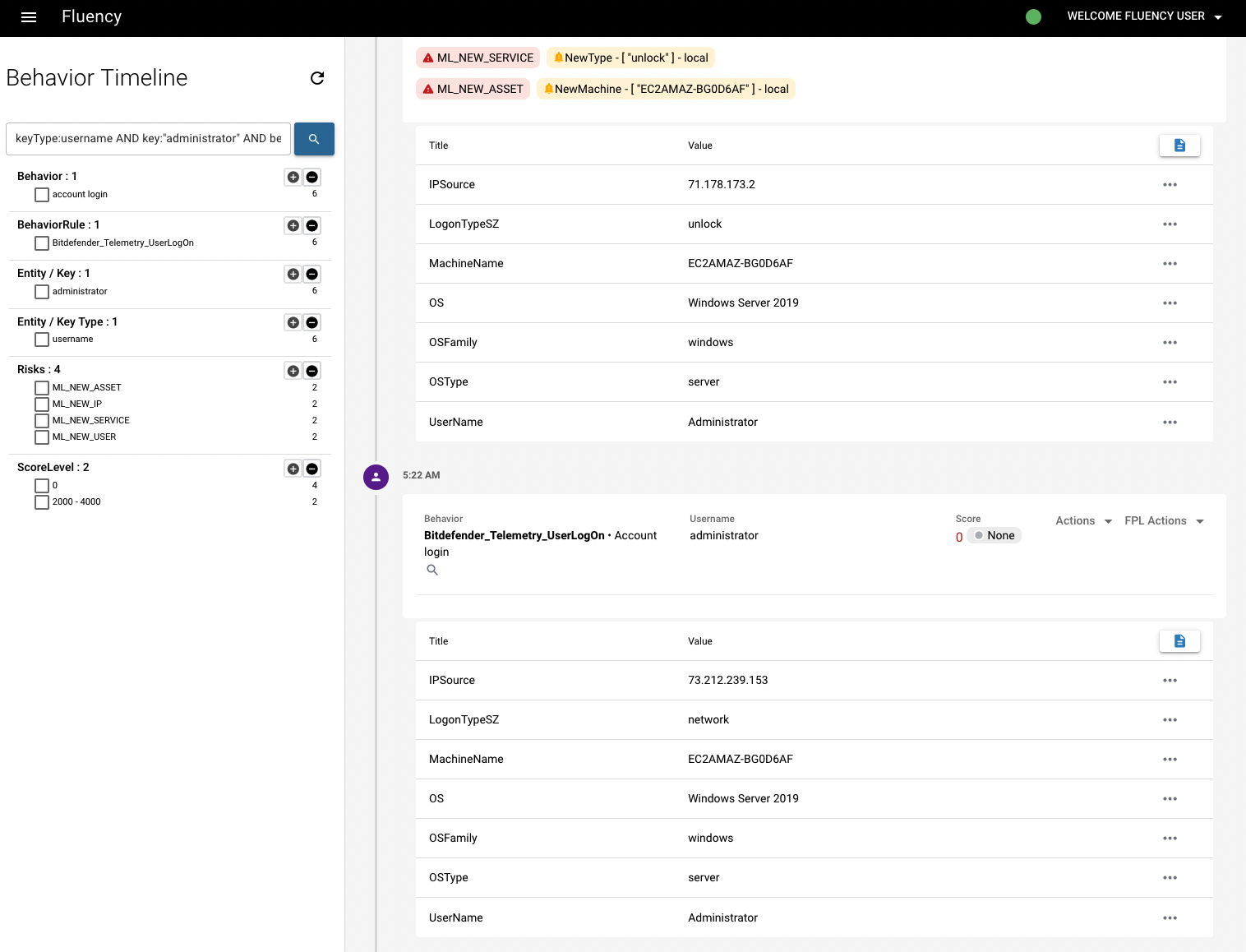Open options for IPSource 71.178.173.2 row
Viewport: 1246px width, 952px height.
point(1170,185)
